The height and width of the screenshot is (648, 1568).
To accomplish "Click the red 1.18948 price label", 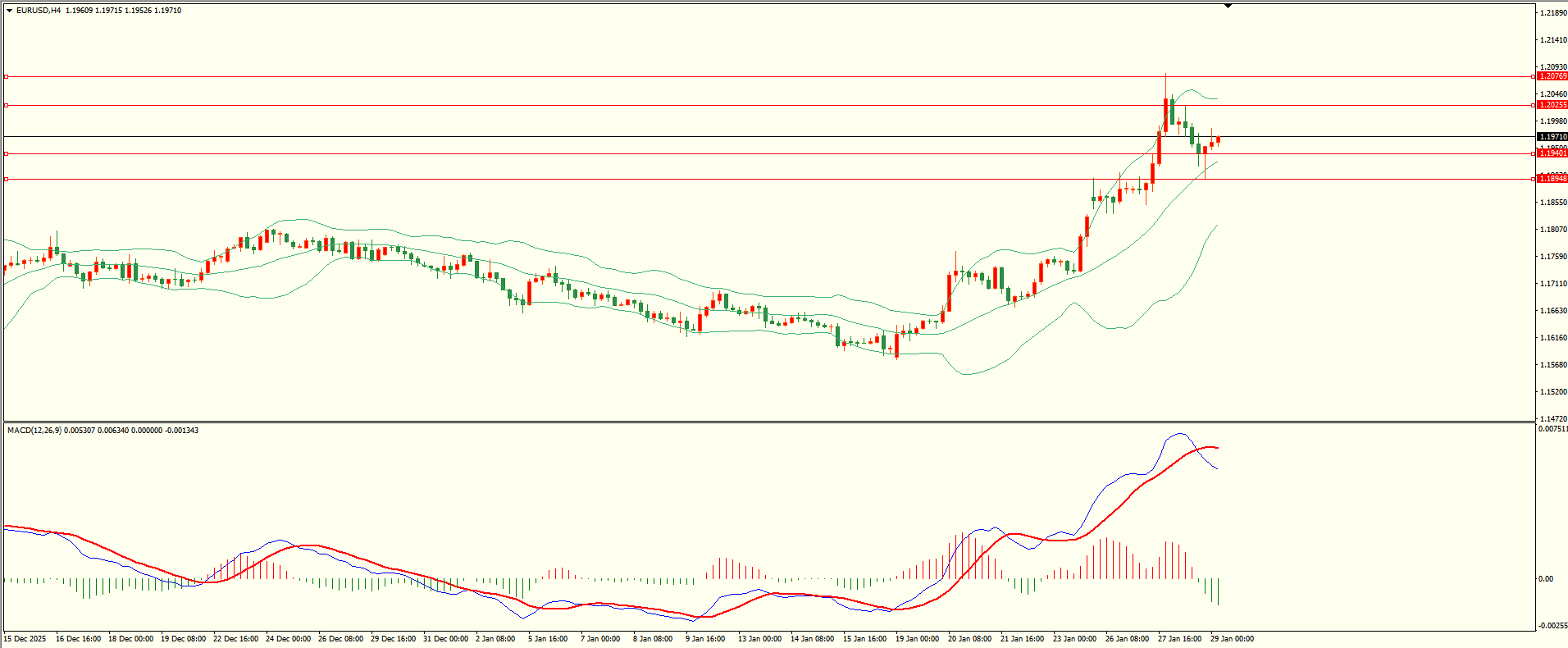I will pos(1552,179).
